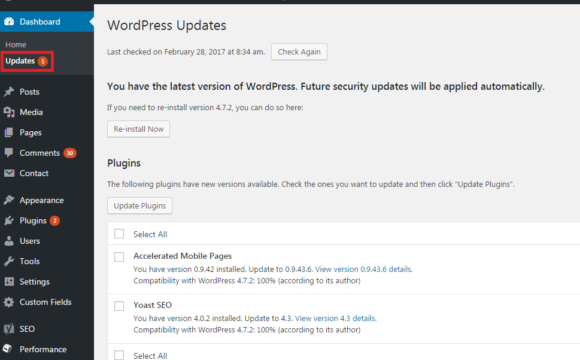Viewport: 580px width, 360px height.
Task: Check the Yoast SEO plugin checkbox
Action: 119,306
